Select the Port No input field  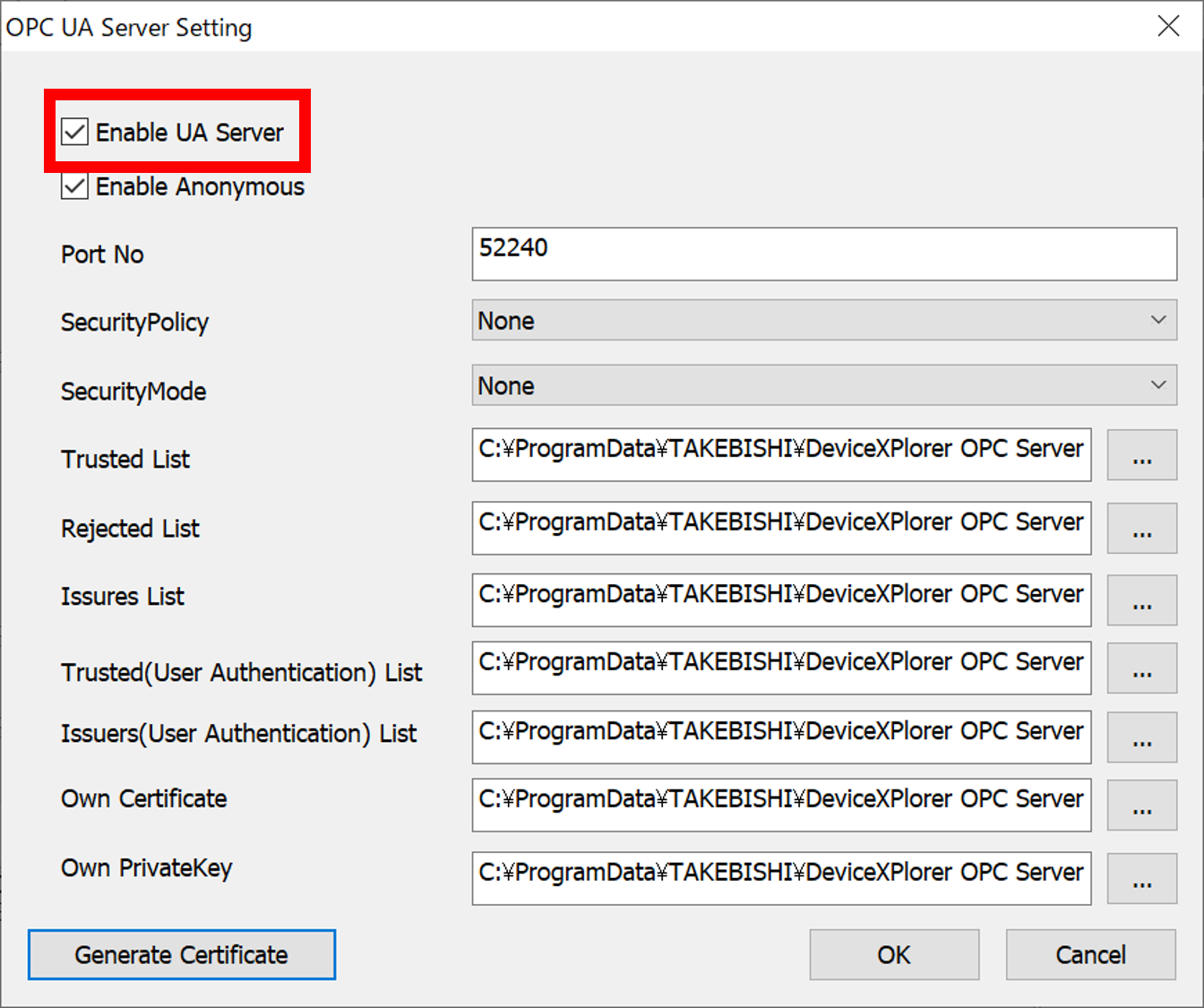tap(822, 254)
